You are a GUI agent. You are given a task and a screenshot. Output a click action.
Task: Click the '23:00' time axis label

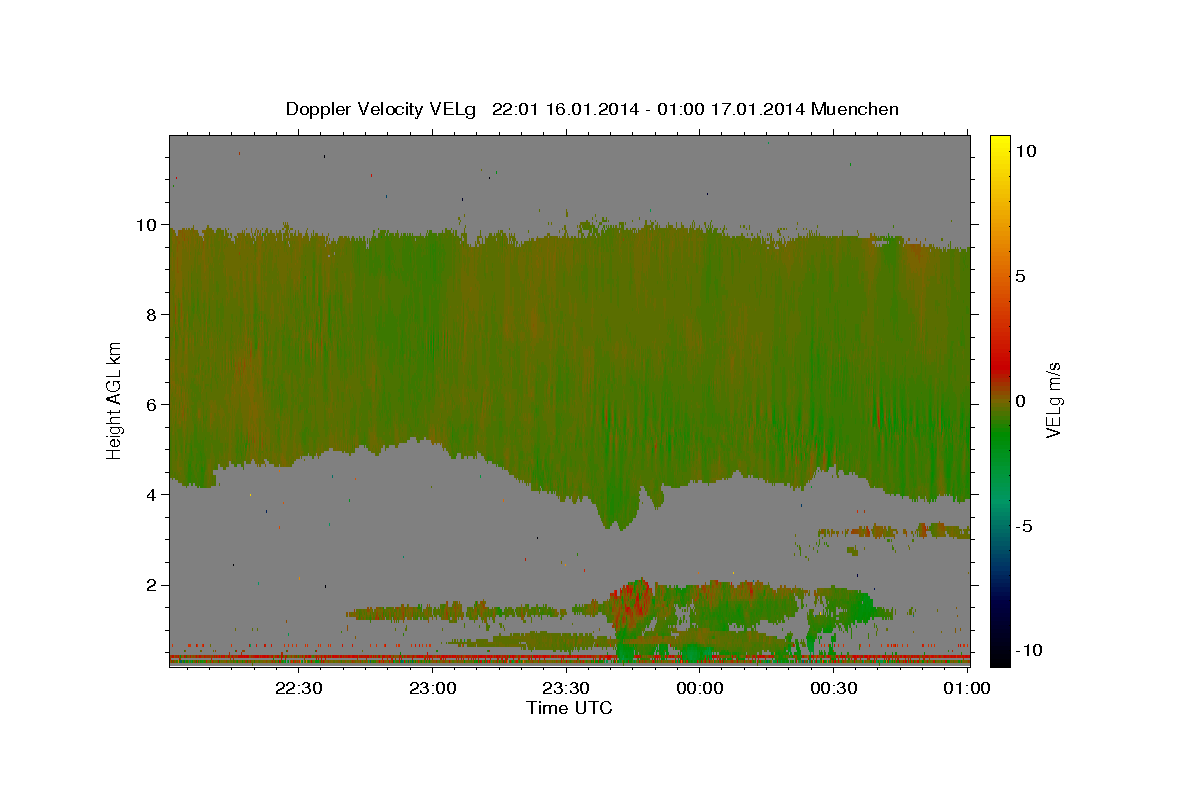[x=433, y=688]
